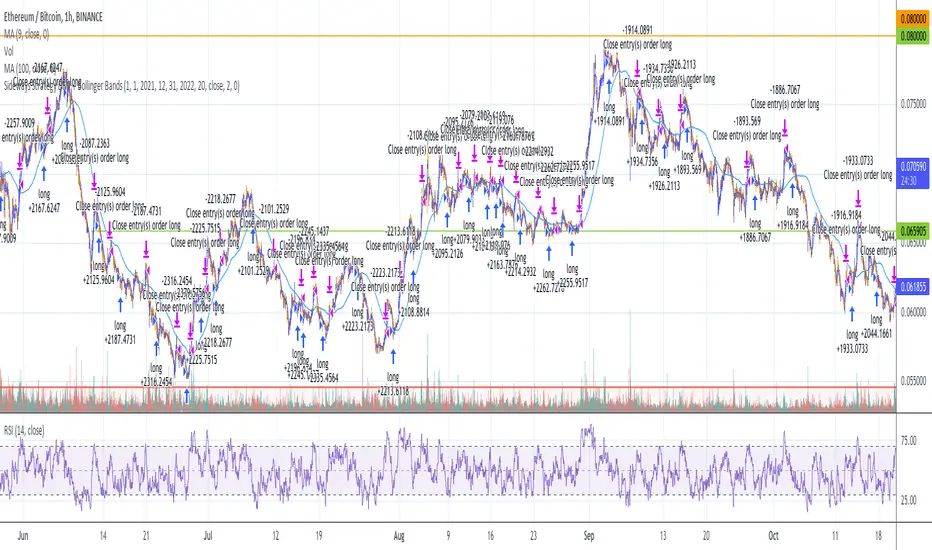Click the 0.075000 price scale label
932x550 pixels.
[x=914, y=103]
